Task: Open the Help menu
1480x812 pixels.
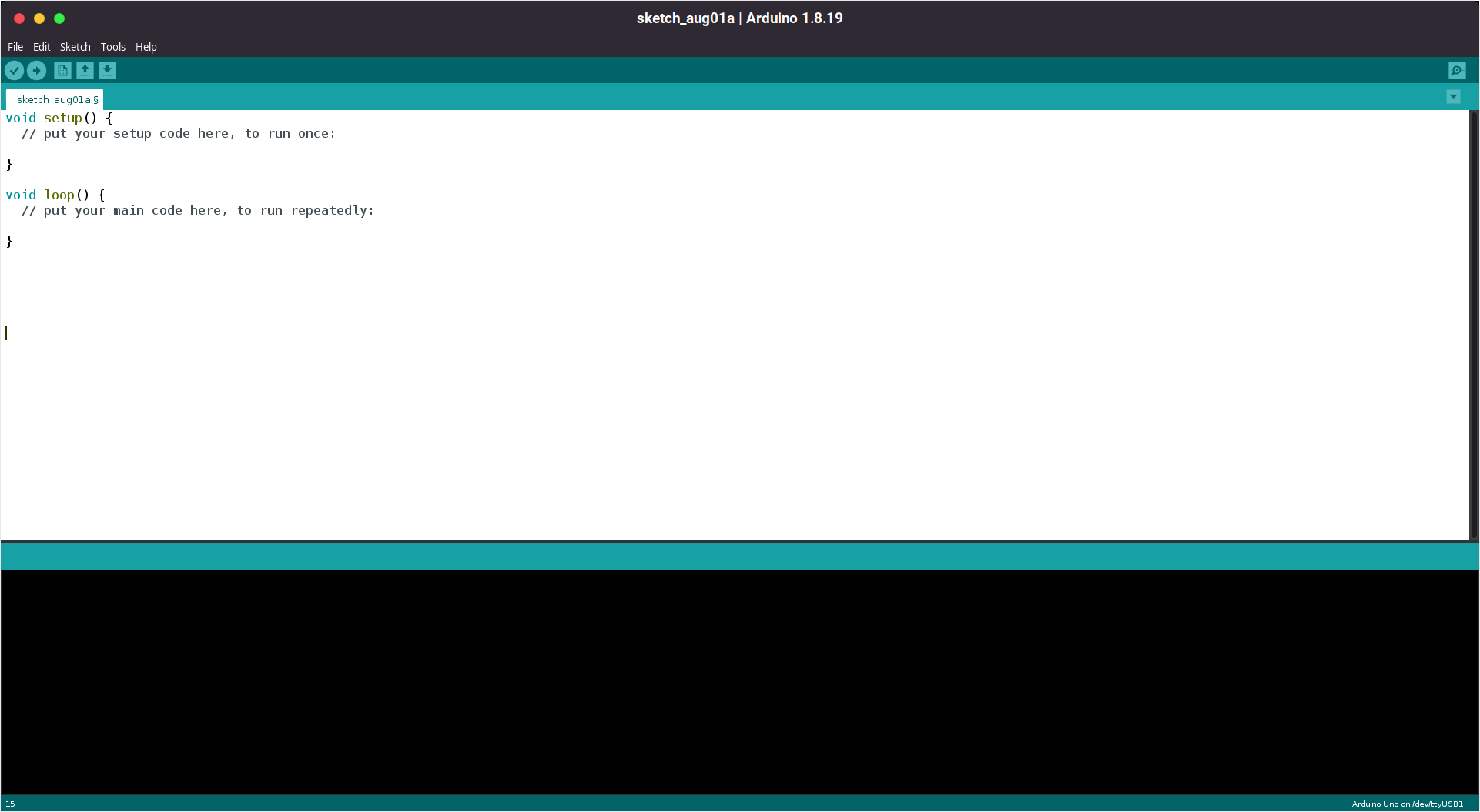Action: tap(146, 47)
